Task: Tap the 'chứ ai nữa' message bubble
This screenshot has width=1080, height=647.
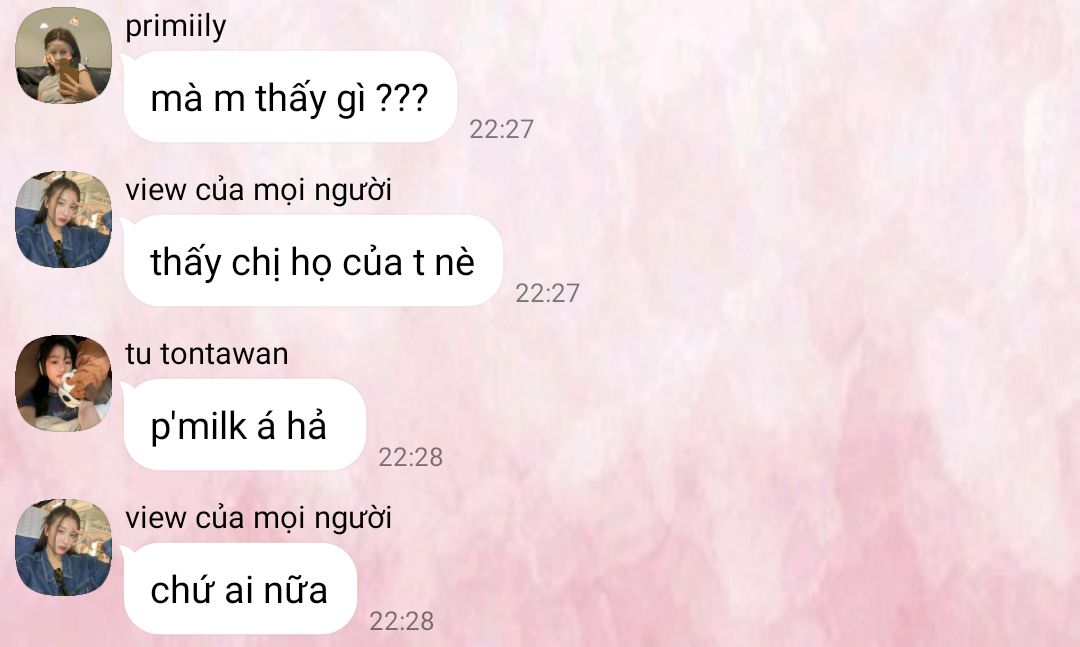Action: [x=240, y=589]
